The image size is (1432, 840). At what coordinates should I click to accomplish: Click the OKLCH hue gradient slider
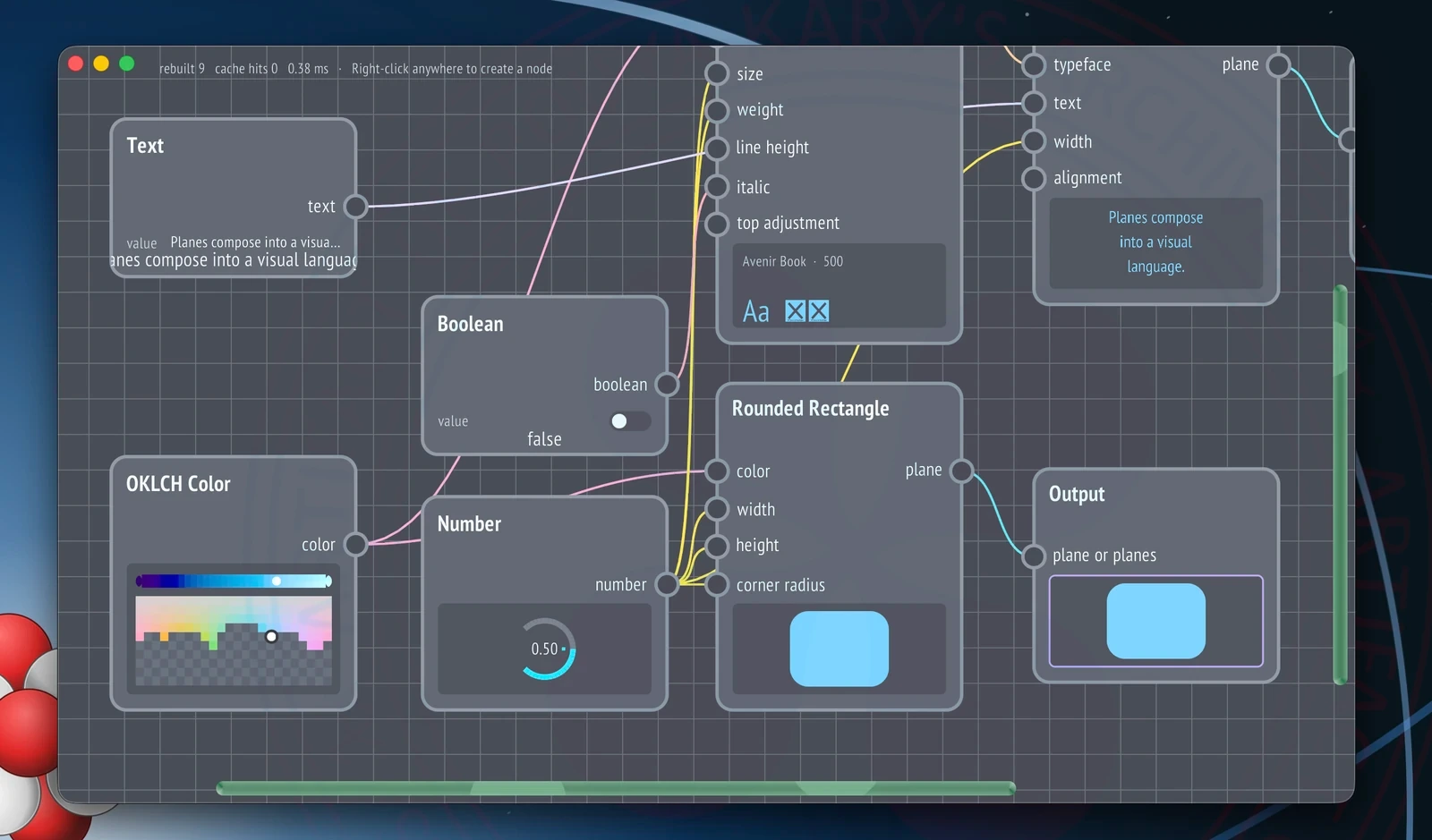click(x=234, y=581)
